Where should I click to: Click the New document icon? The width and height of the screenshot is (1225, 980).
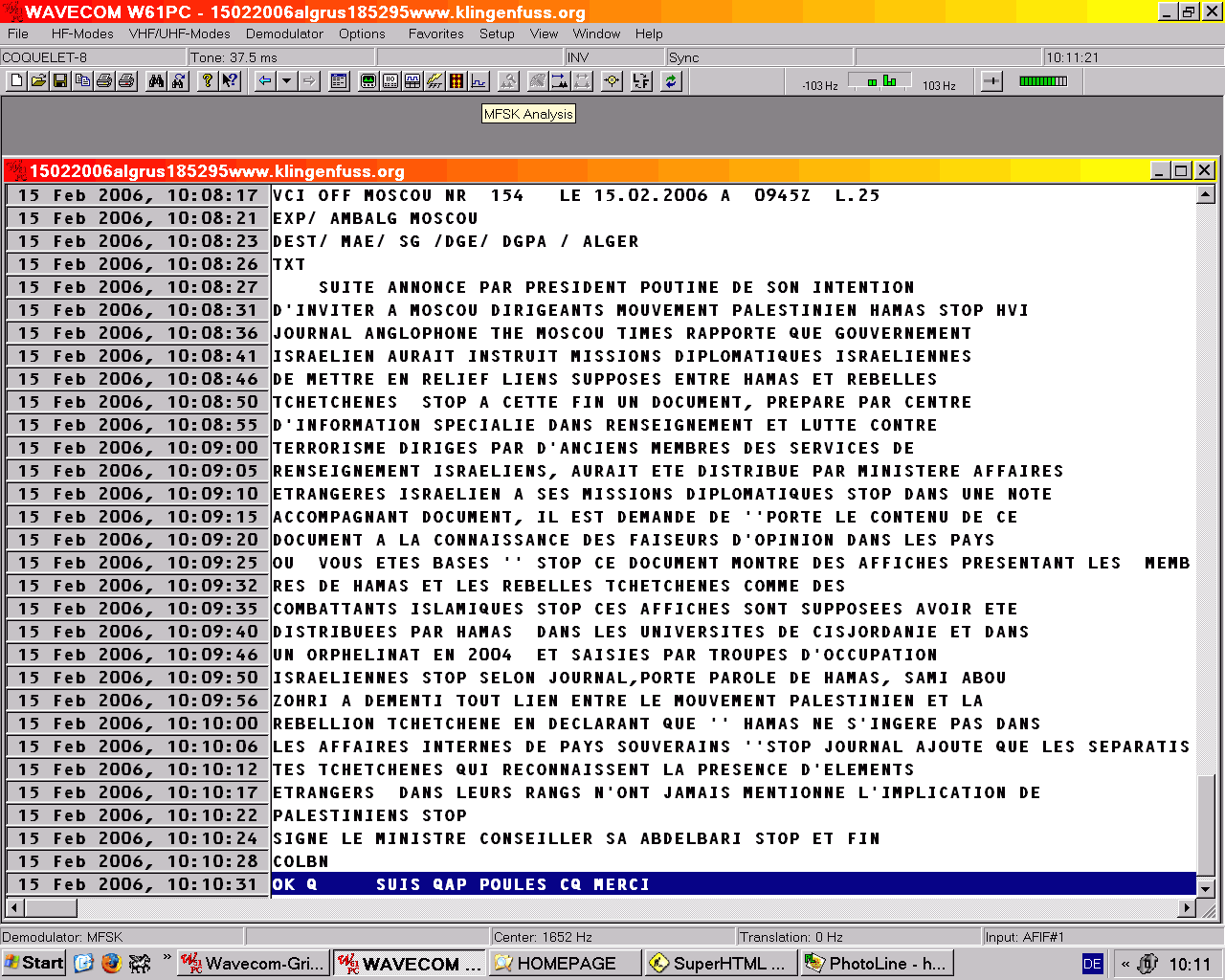pyautogui.click(x=16, y=81)
